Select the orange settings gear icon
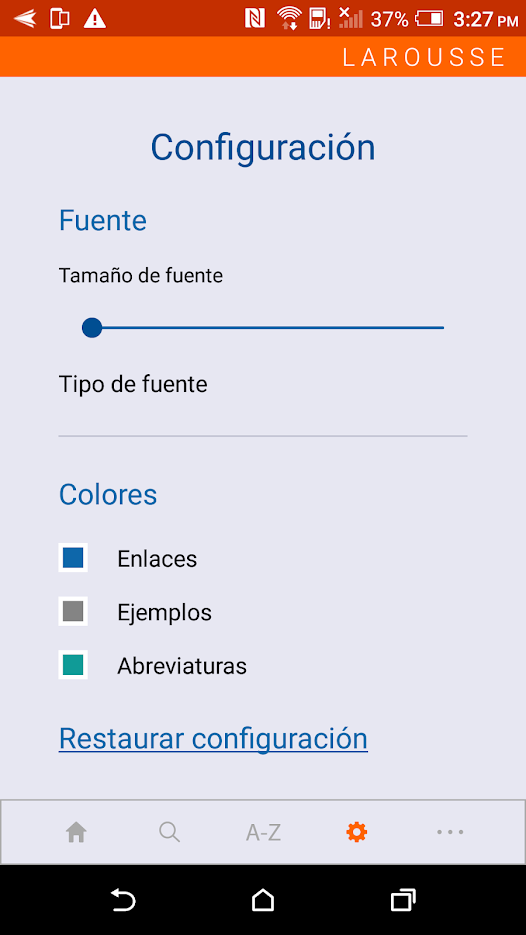The image size is (526, 935). coord(357,832)
